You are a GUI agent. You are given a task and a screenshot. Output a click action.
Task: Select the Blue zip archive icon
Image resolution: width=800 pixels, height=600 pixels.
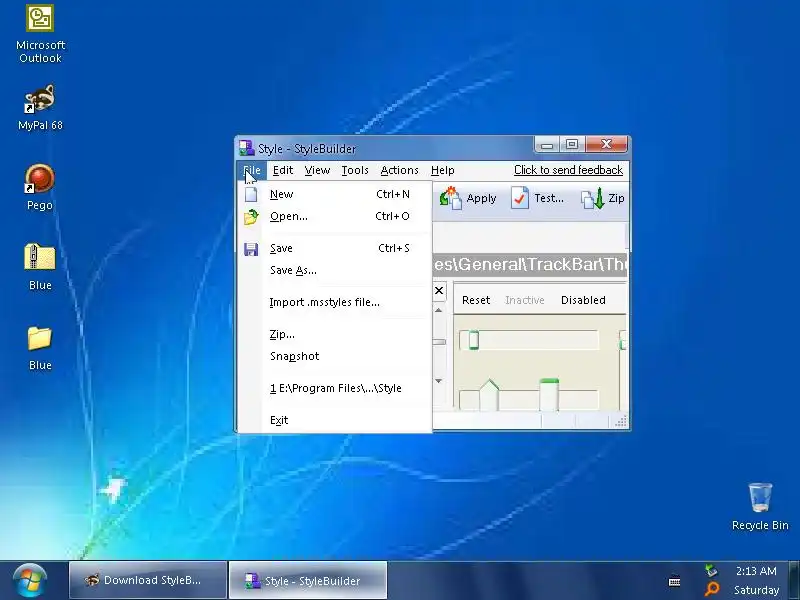40,267
